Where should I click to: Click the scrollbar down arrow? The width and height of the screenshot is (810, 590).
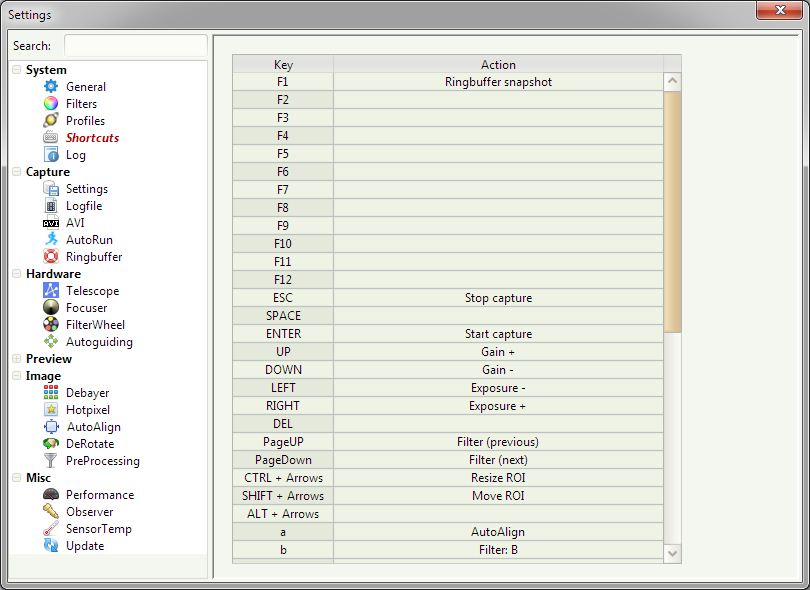click(672, 553)
